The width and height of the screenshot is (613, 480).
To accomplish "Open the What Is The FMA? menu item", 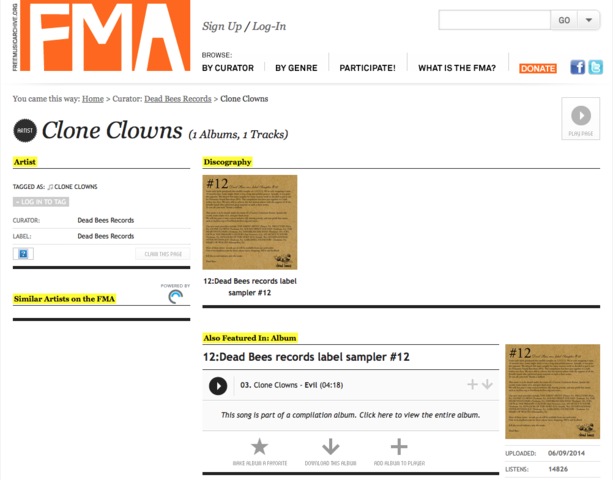I will click(457, 68).
